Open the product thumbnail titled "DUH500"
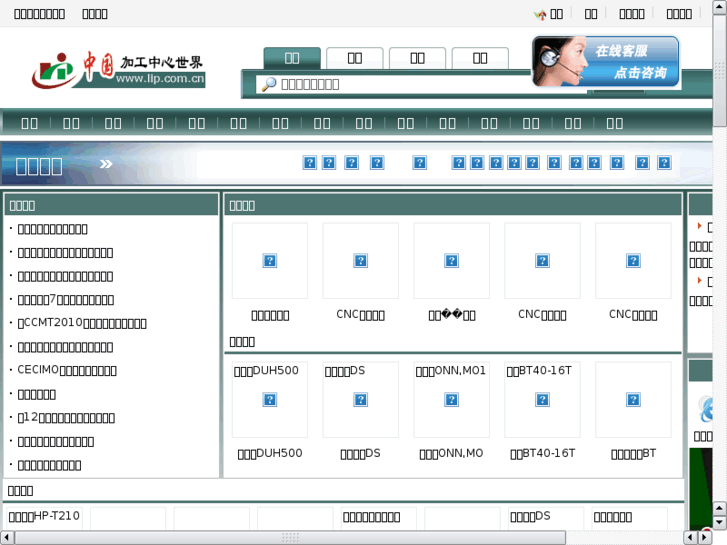The image size is (727, 545). (269, 400)
